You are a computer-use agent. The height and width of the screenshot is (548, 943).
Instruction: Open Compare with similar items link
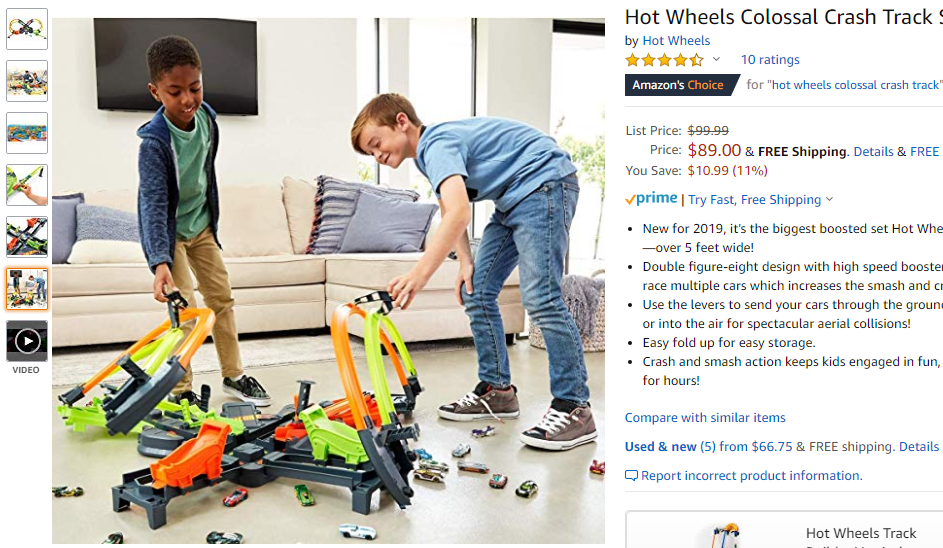point(705,417)
